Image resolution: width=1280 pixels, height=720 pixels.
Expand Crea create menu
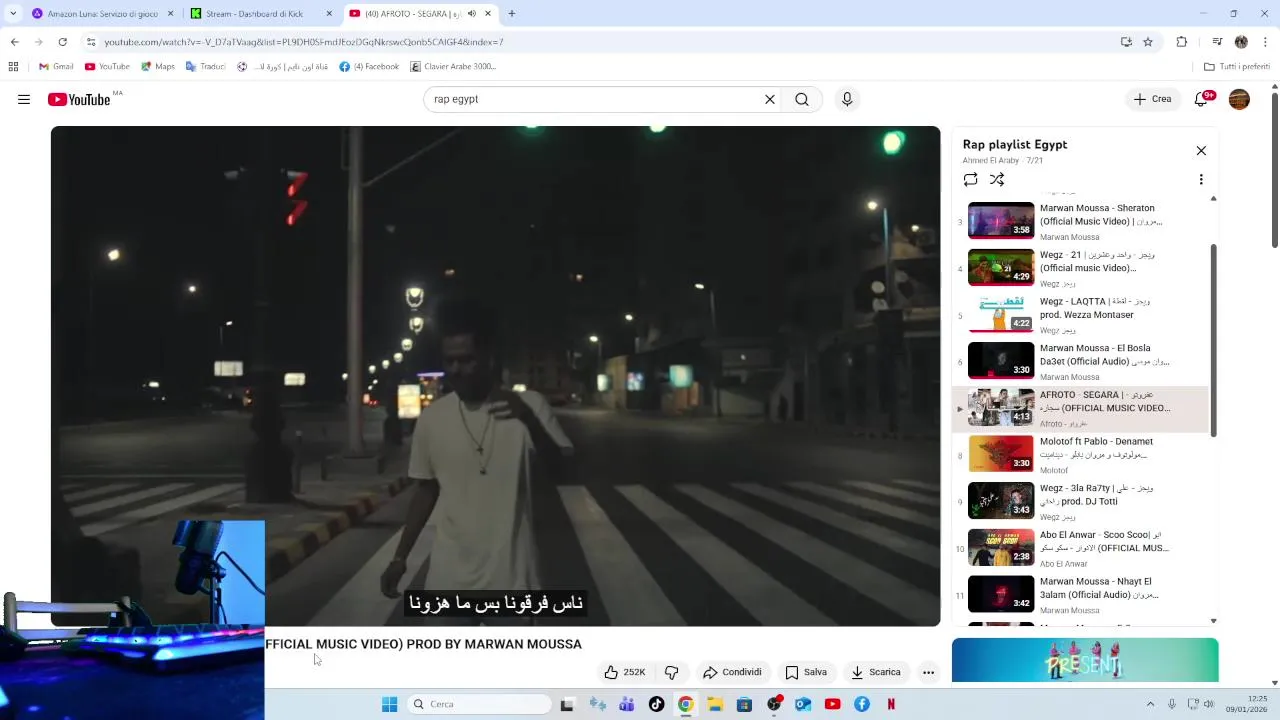pyautogui.click(x=1151, y=99)
